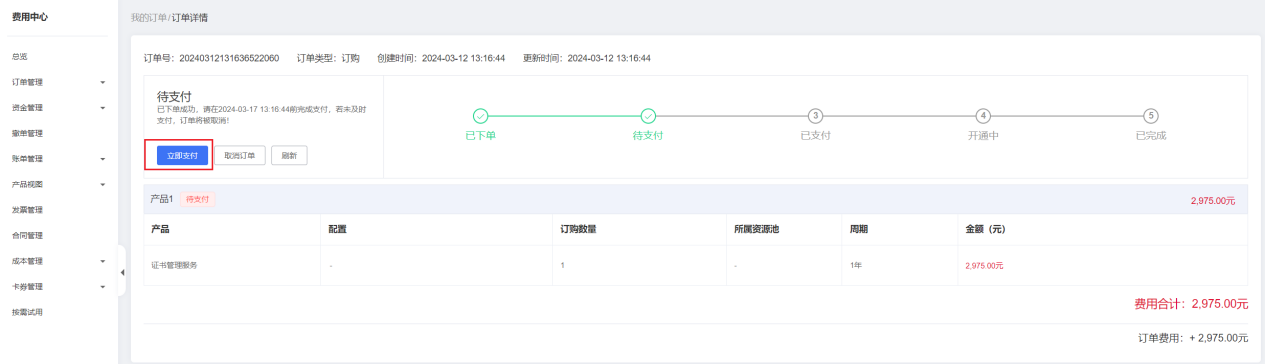The image size is (1265, 364).
Task: Click the 待支付 status heading
Action: (174, 96)
